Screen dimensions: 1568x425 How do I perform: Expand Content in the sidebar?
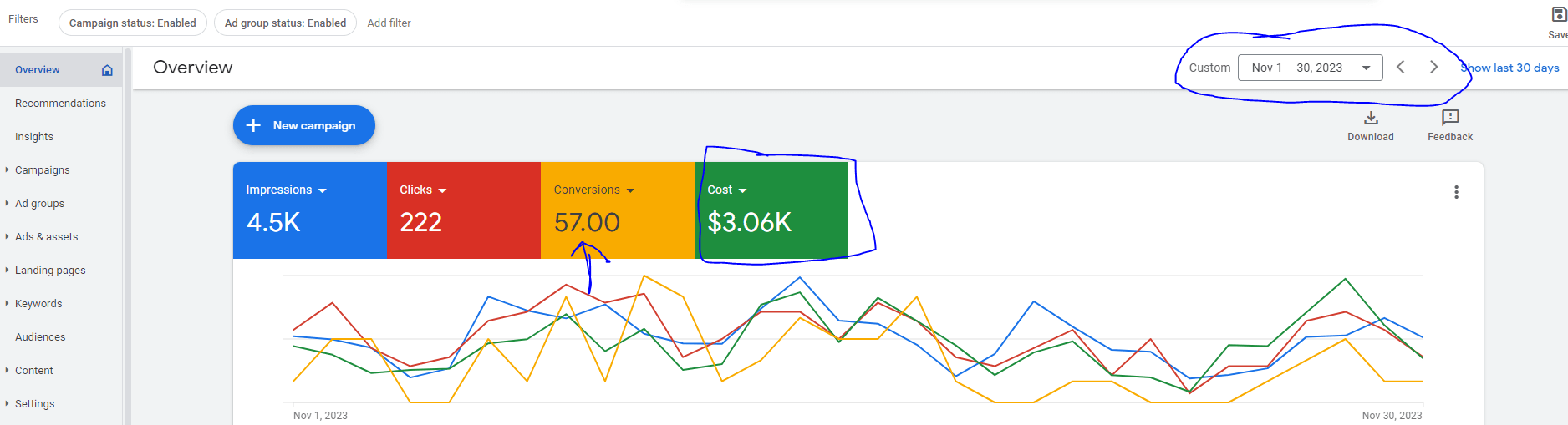tap(7, 370)
